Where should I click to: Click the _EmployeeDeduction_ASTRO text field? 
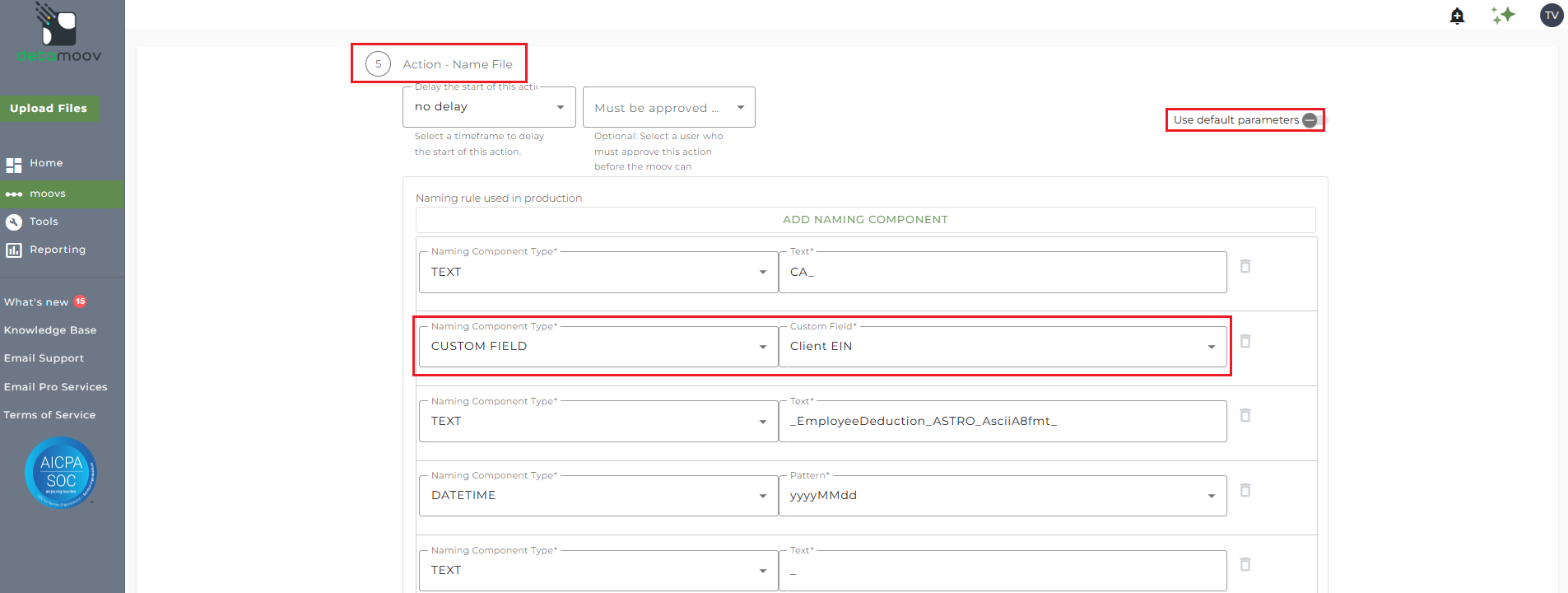pos(1002,421)
